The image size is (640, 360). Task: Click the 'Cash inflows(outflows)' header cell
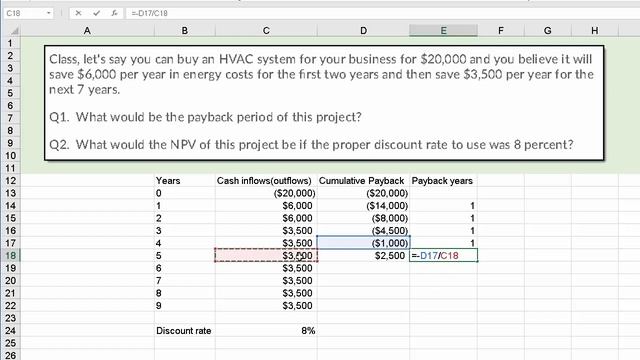(x=266, y=180)
